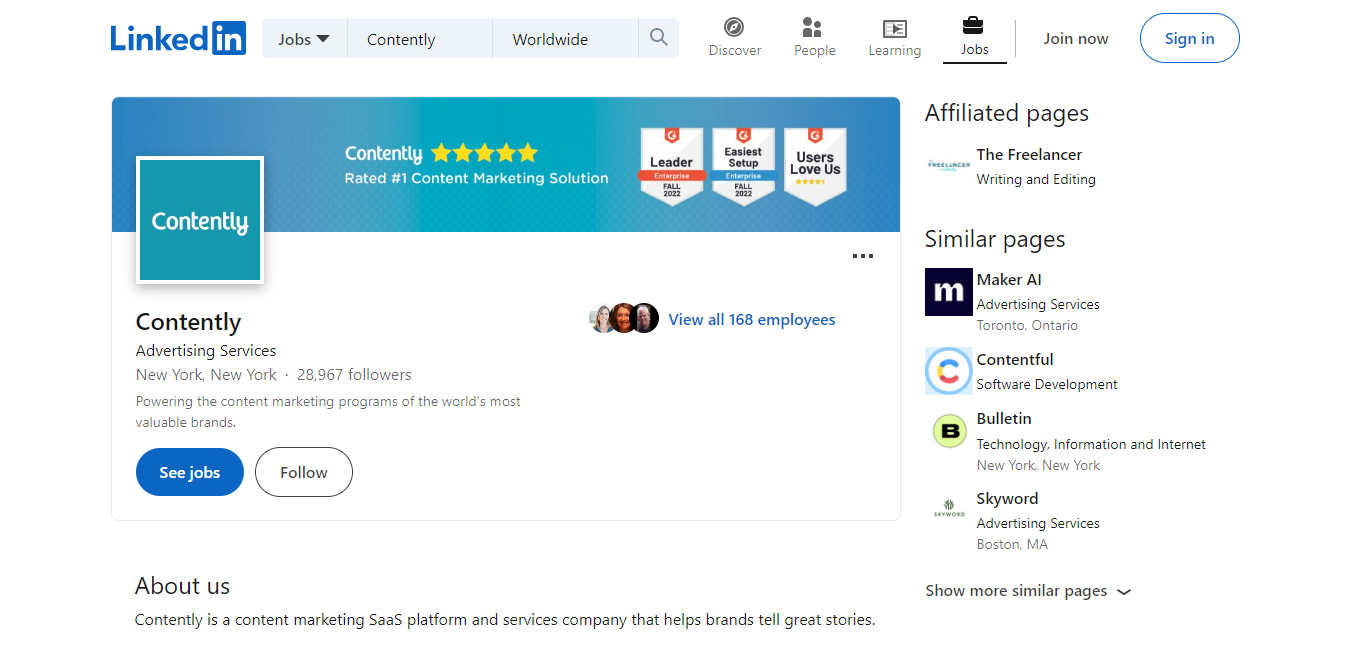The height and width of the screenshot is (647, 1348).
Task: Click the Bulletin logo icon
Action: [949, 431]
